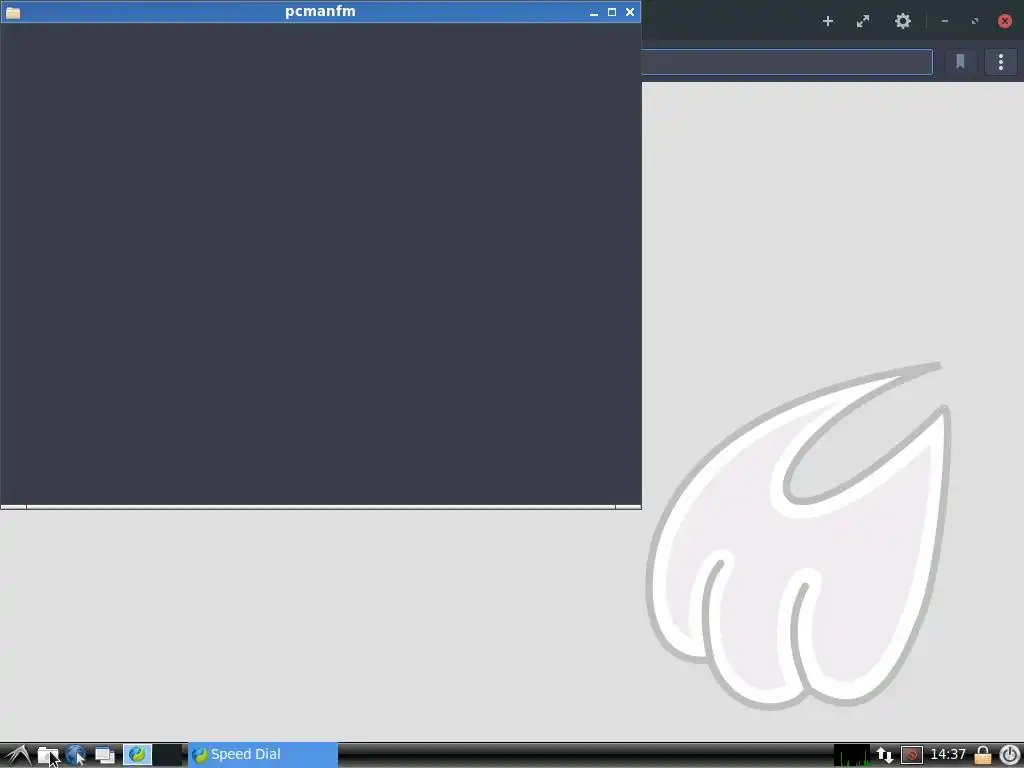The width and height of the screenshot is (1024, 768).
Task: Minimize the browser window
Action: tap(945, 21)
